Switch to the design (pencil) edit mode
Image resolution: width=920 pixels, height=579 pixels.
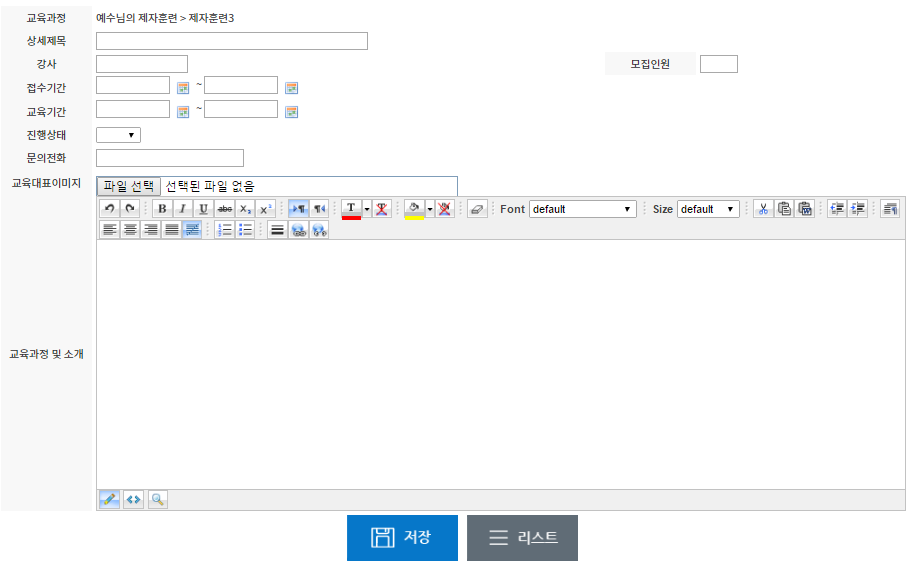click(109, 499)
